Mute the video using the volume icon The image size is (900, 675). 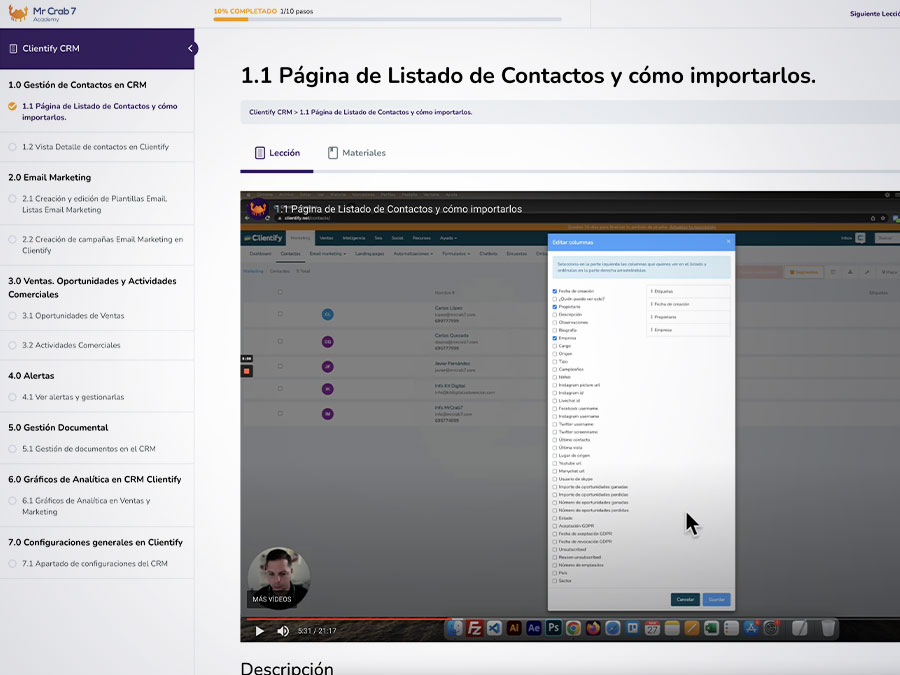281,631
